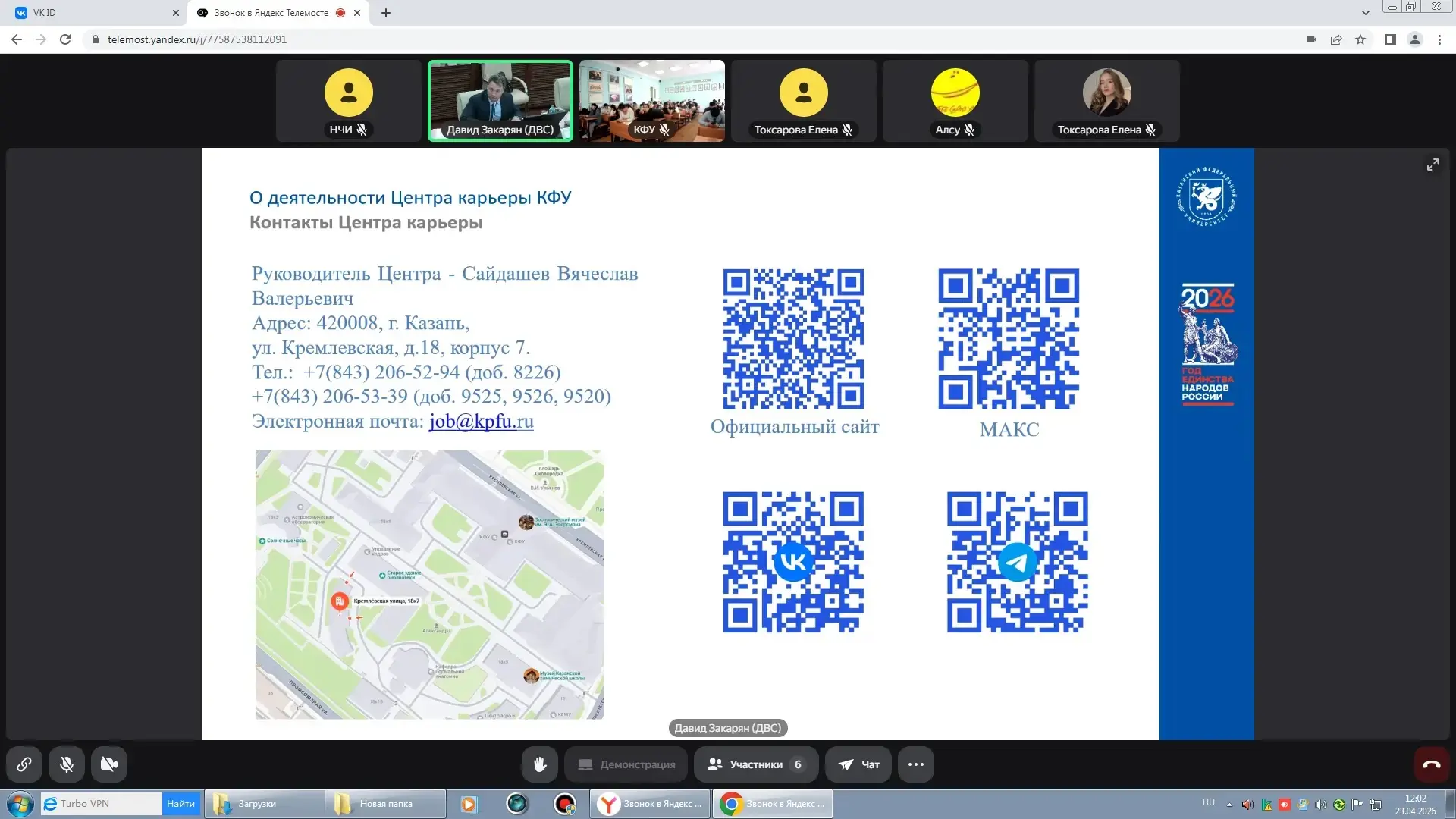
Task: Go forward in browser history
Action: tap(41, 39)
